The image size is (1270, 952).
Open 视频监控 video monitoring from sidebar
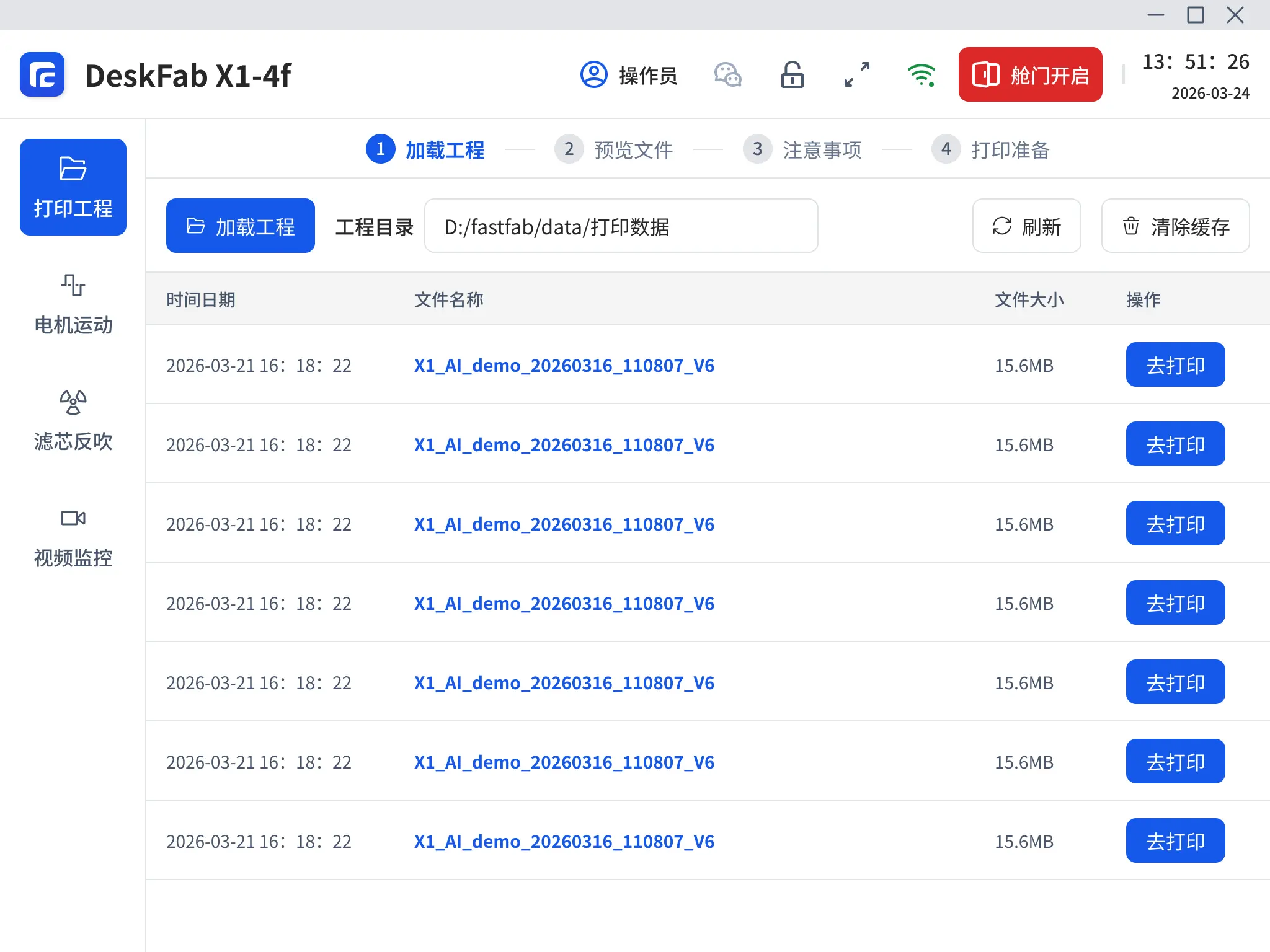(73, 537)
